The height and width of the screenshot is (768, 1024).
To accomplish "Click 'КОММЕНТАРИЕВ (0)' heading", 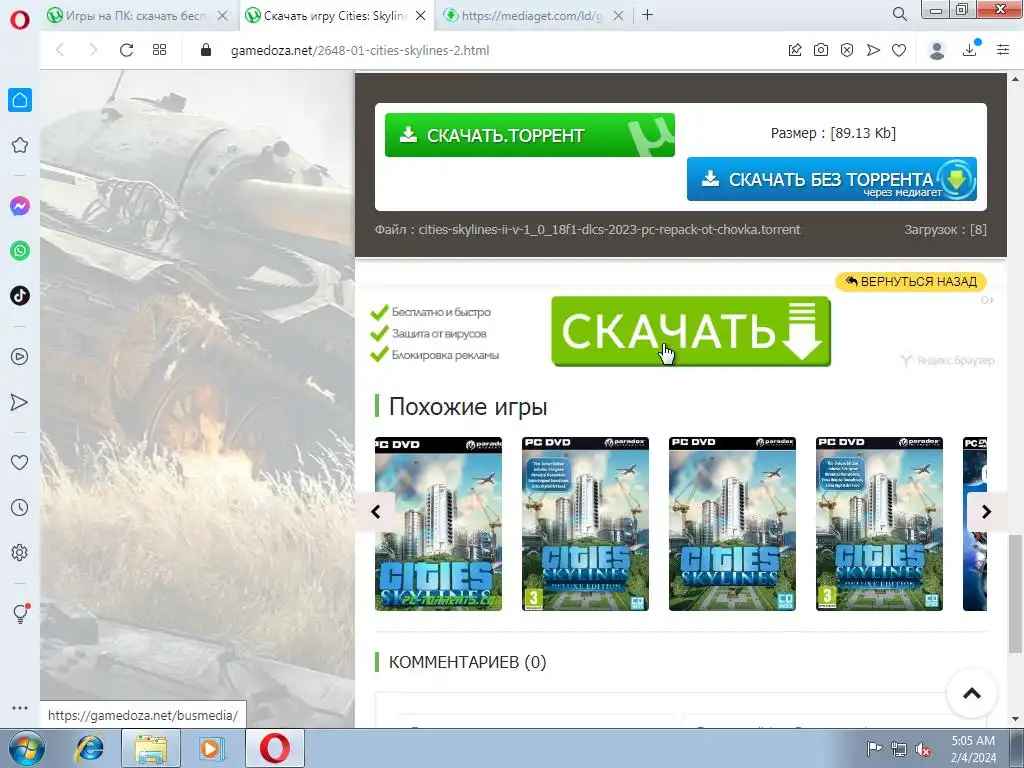I will pos(467,662).
